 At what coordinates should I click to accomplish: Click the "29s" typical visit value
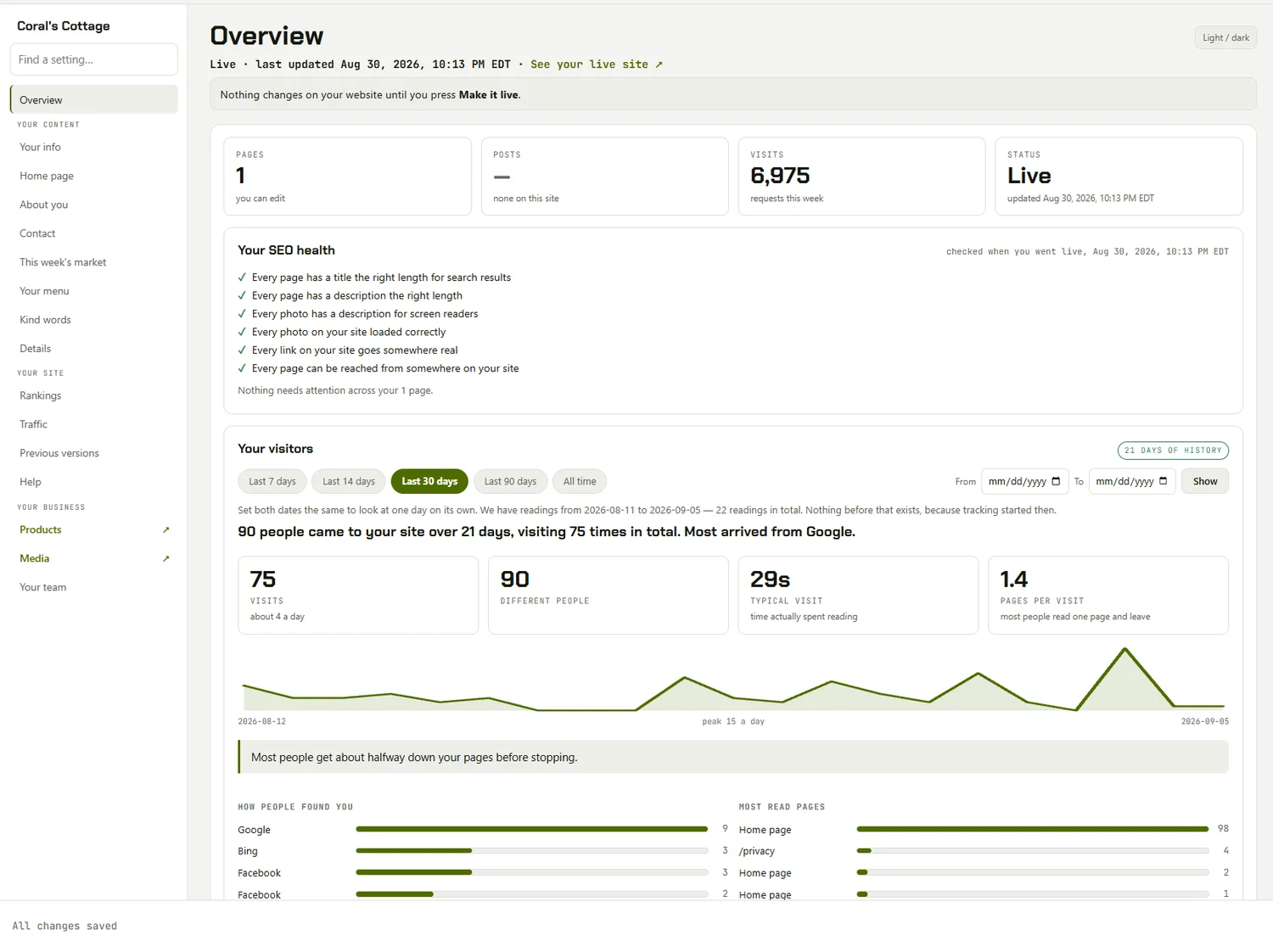pos(770,580)
